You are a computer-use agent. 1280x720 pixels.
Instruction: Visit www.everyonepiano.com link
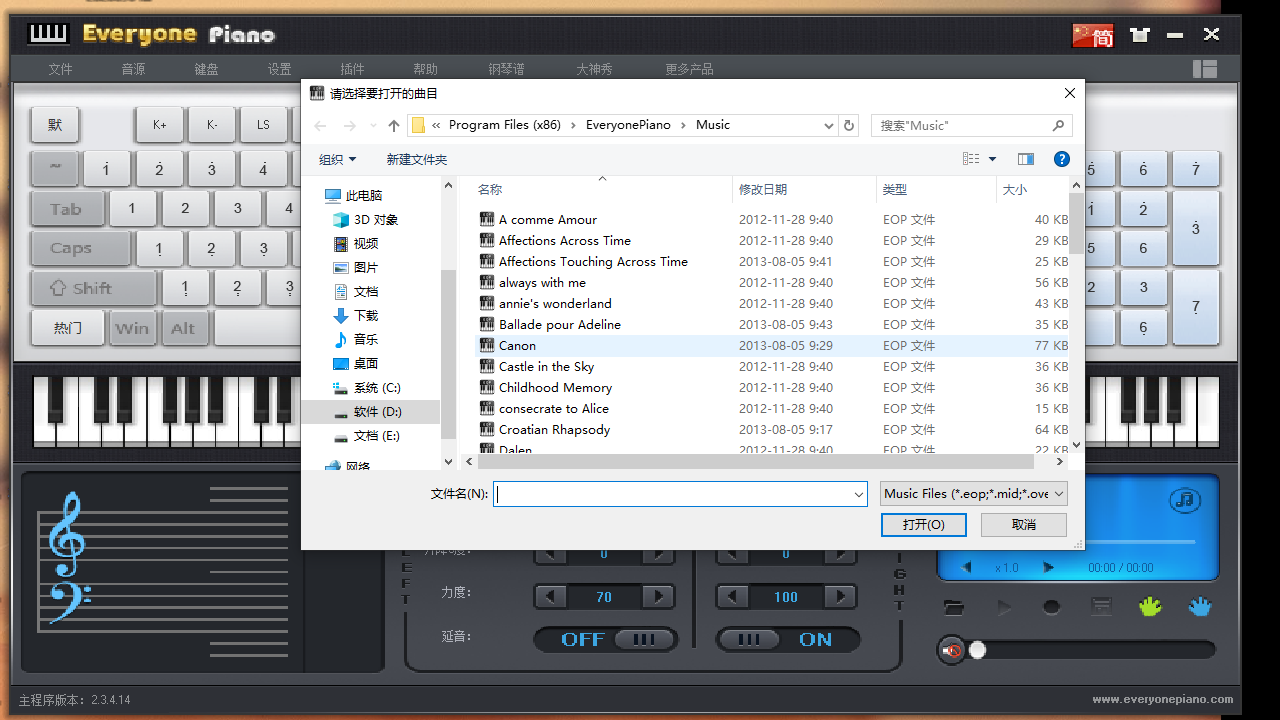[x=1162, y=700]
